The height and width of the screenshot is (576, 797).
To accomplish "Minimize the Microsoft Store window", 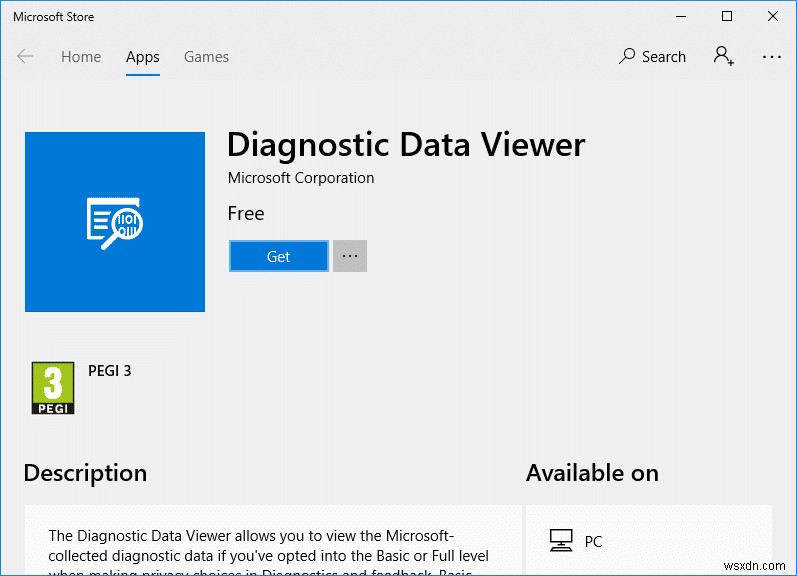I will tap(680, 16).
